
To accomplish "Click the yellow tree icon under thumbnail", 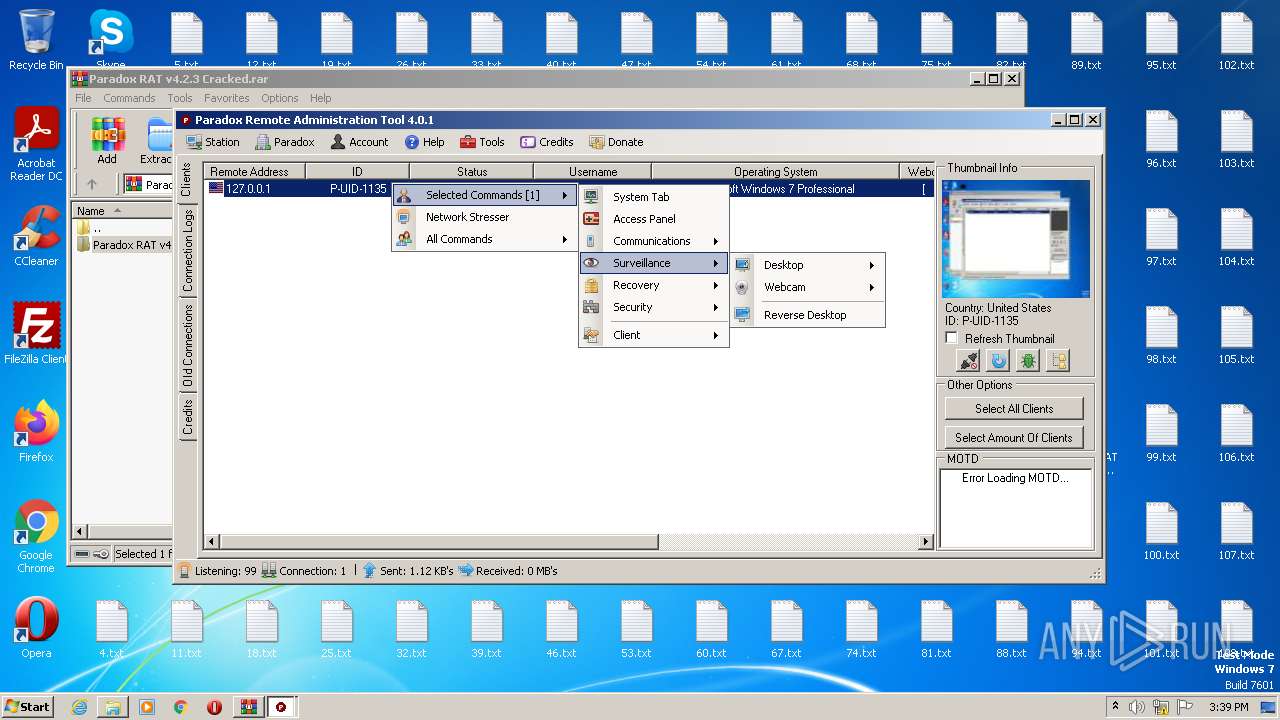I will [x=1058, y=361].
